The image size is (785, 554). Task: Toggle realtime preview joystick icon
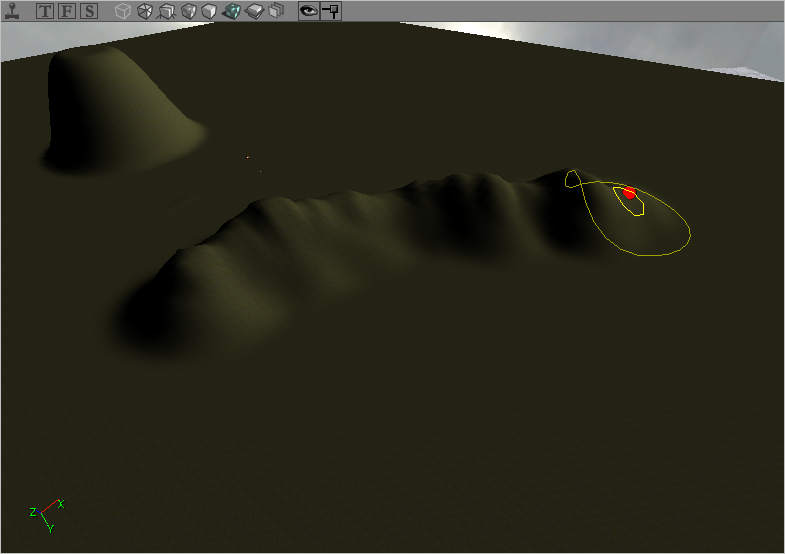point(12,12)
